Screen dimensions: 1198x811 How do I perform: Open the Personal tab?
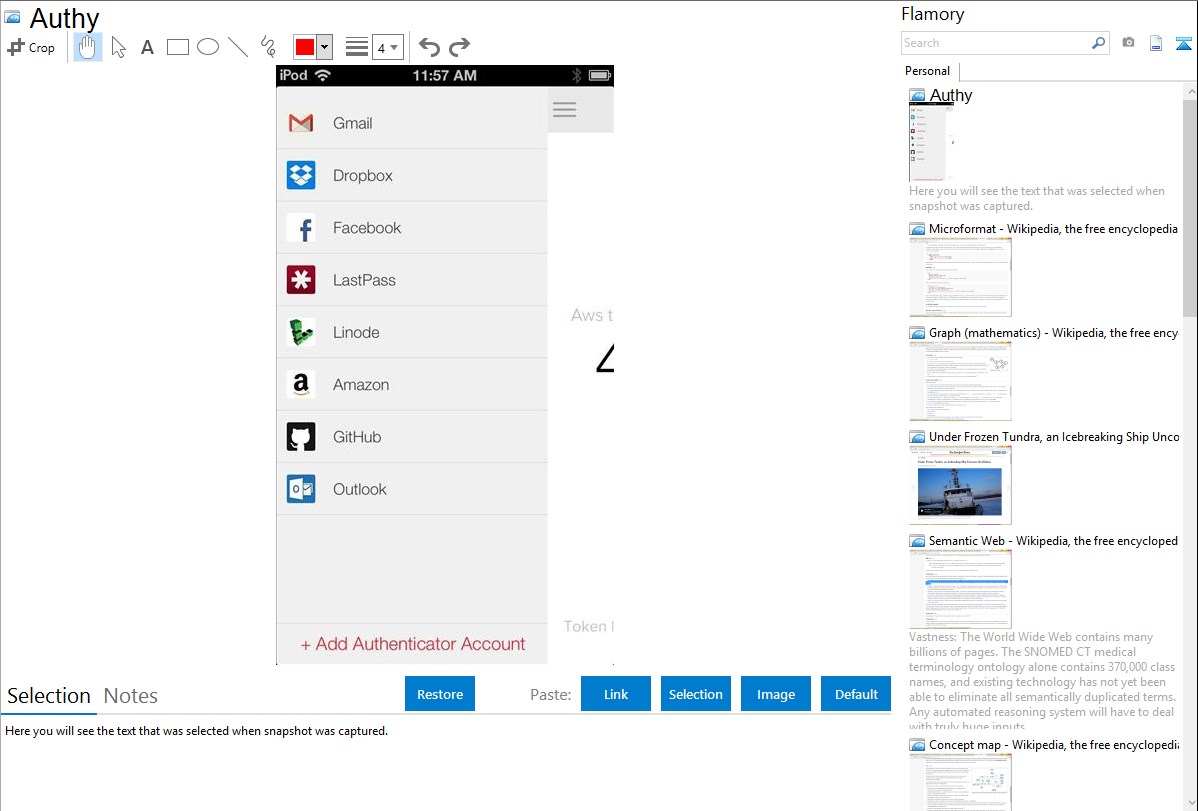[x=928, y=71]
